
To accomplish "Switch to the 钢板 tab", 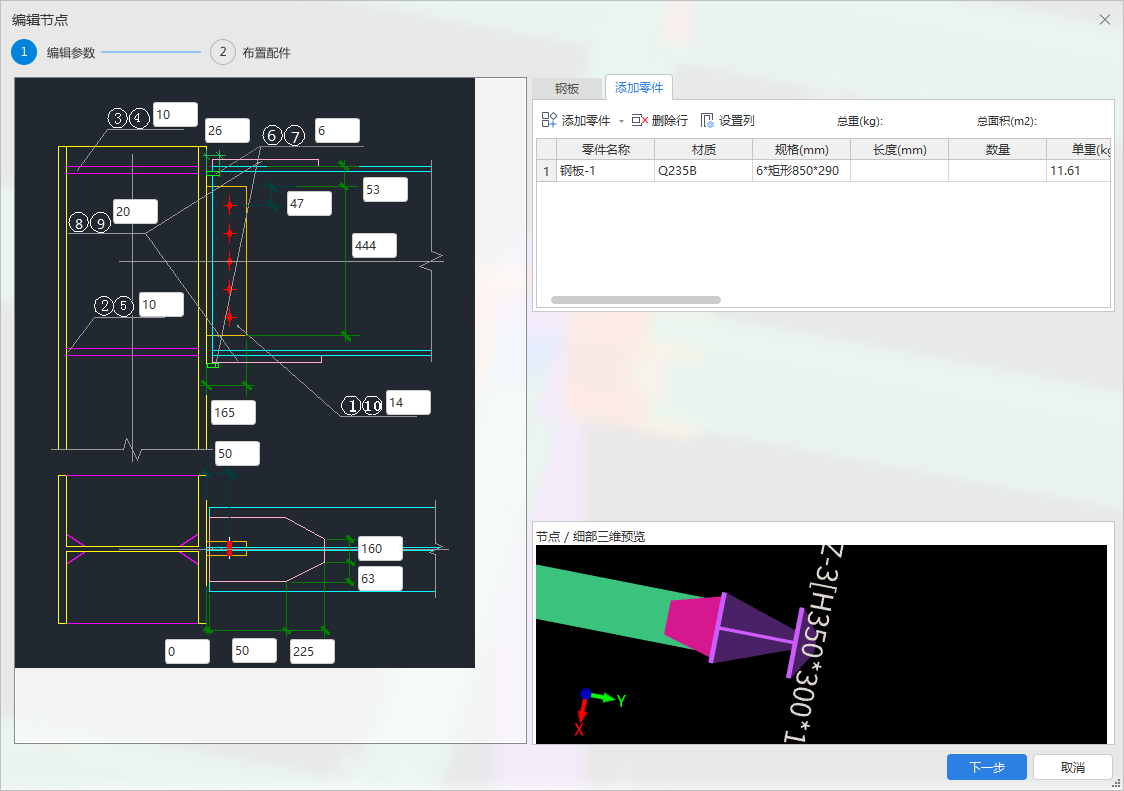I will [x=566, y=88].
